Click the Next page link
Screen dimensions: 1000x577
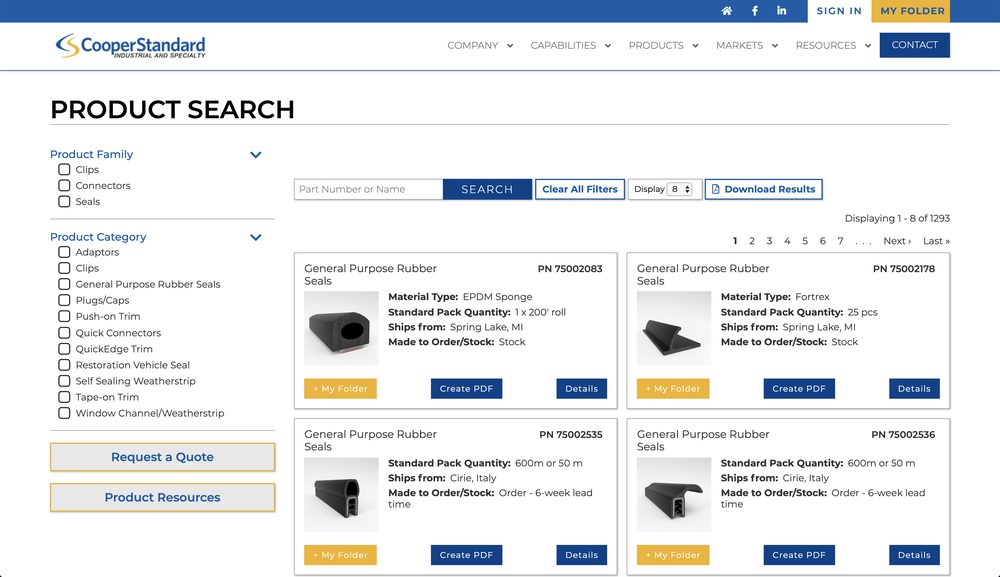click(897, 241)
